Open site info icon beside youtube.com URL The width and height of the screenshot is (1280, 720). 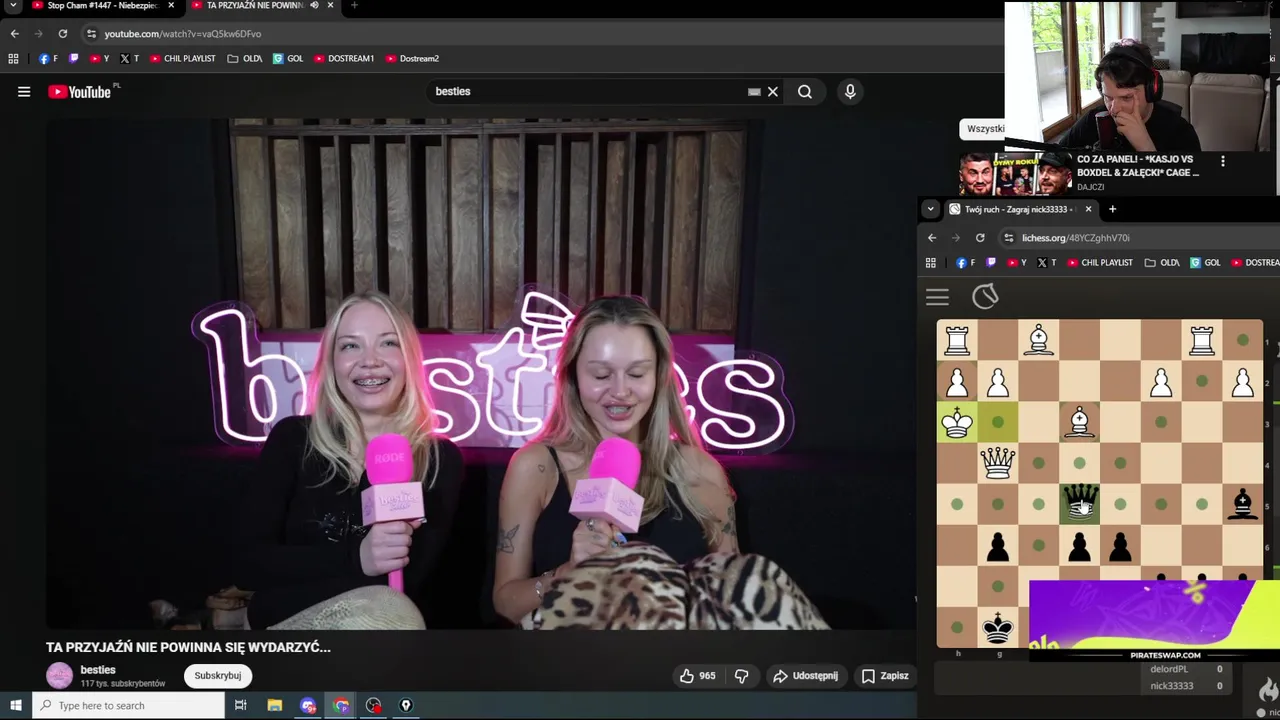click(91, 34)
